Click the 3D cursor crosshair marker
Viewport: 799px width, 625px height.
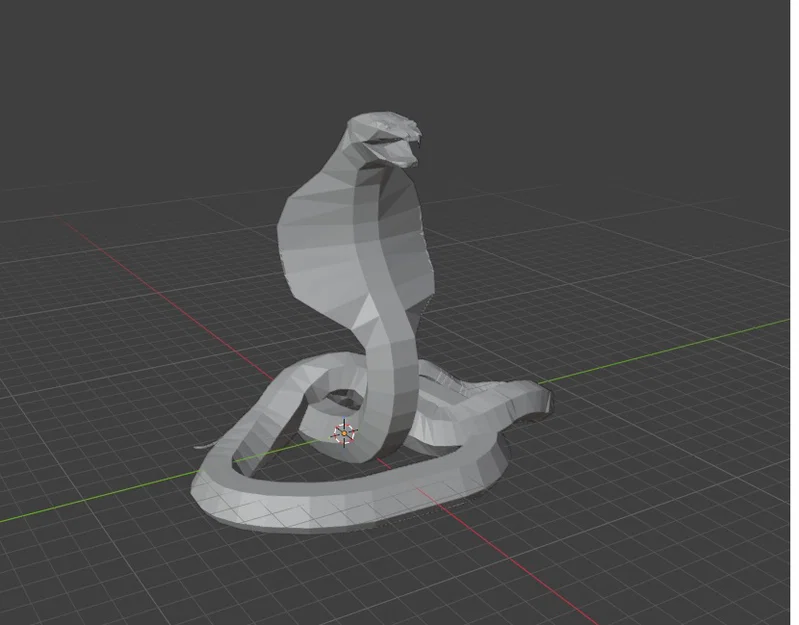point(344,433)
